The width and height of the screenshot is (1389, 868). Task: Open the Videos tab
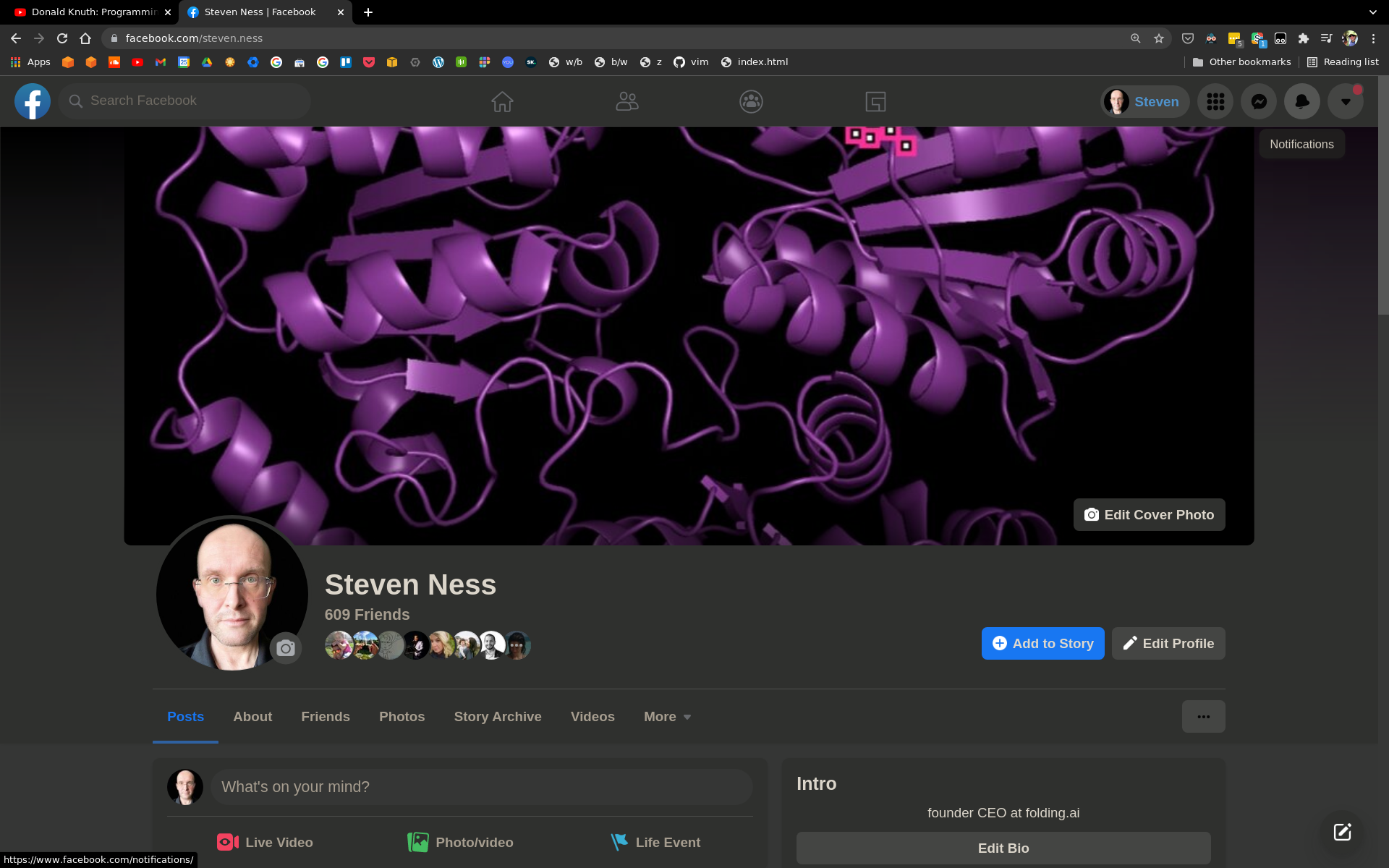point(592,716)
